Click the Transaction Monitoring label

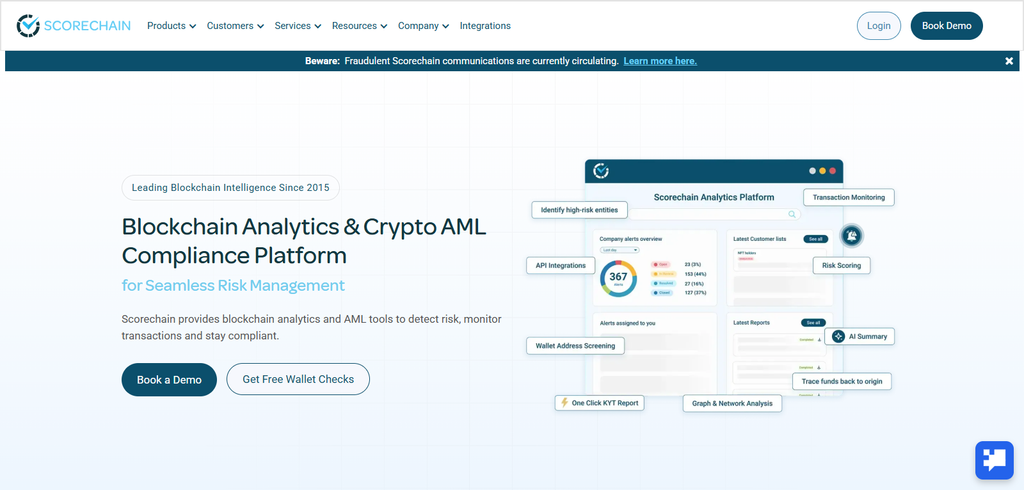848,197
